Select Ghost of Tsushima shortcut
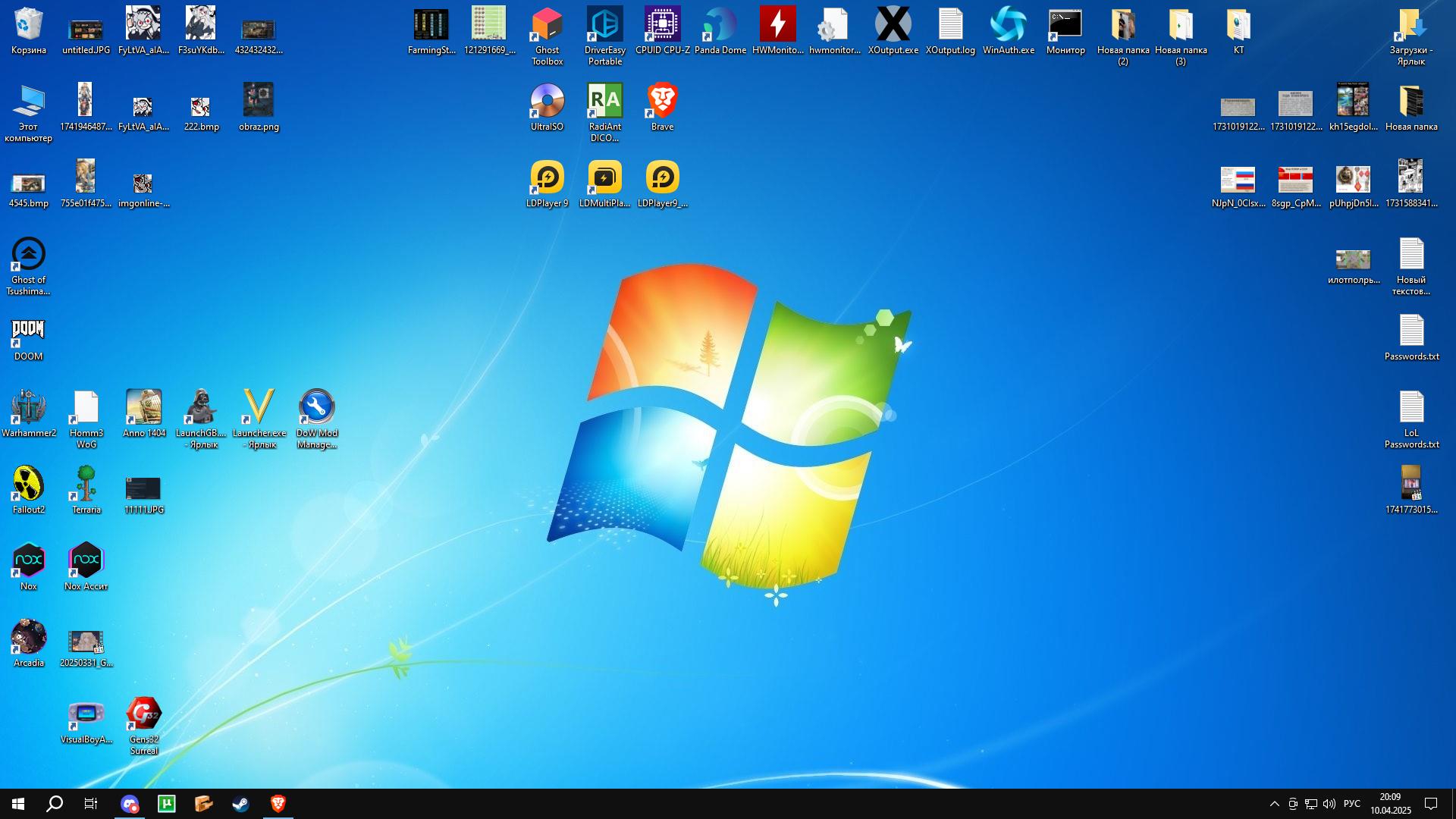Screen dimensions: 1456x819 28,266
